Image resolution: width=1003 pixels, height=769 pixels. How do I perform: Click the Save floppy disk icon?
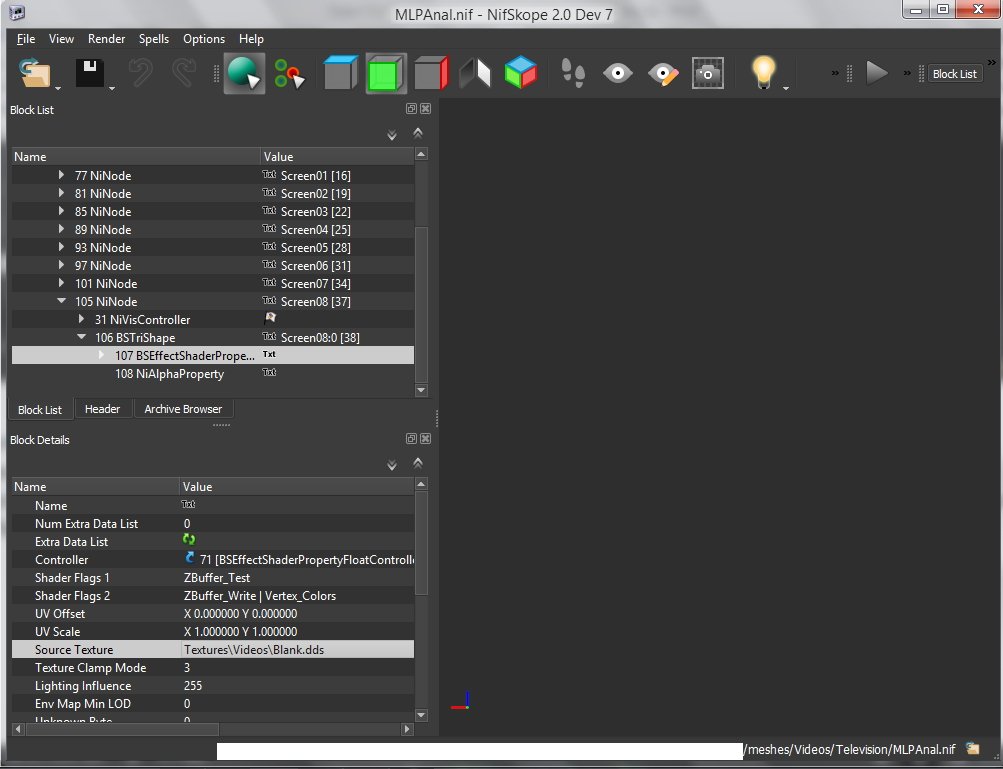91,74
